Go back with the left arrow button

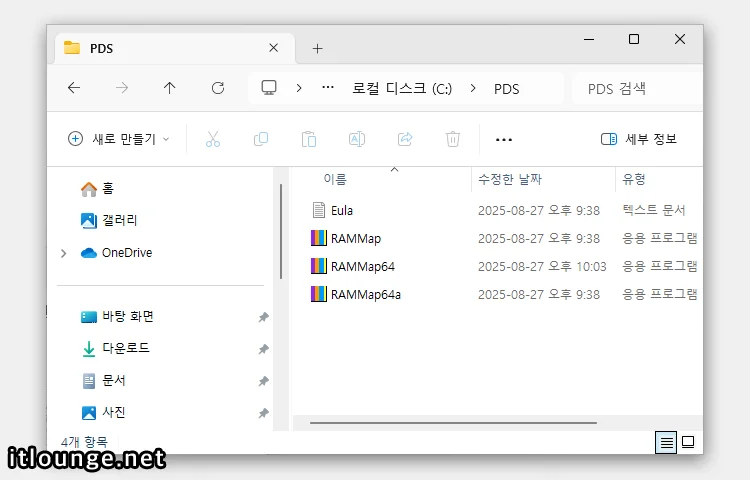coord(74,87)
